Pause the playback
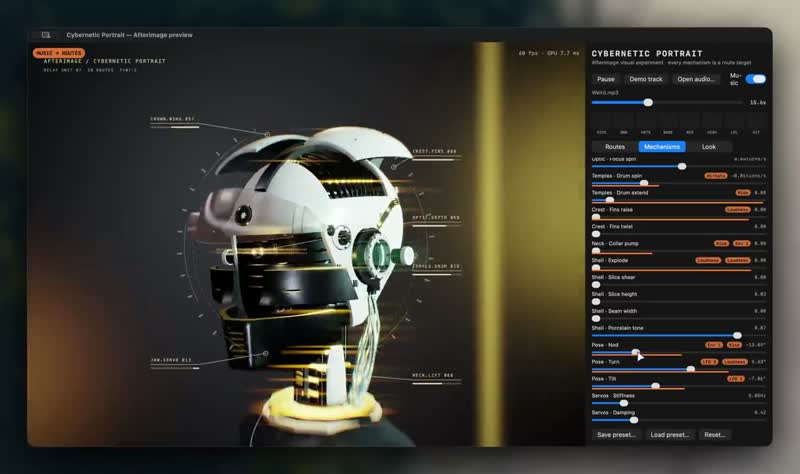The height and width of the screenshot is (474, 800). [x=606, y=79]
